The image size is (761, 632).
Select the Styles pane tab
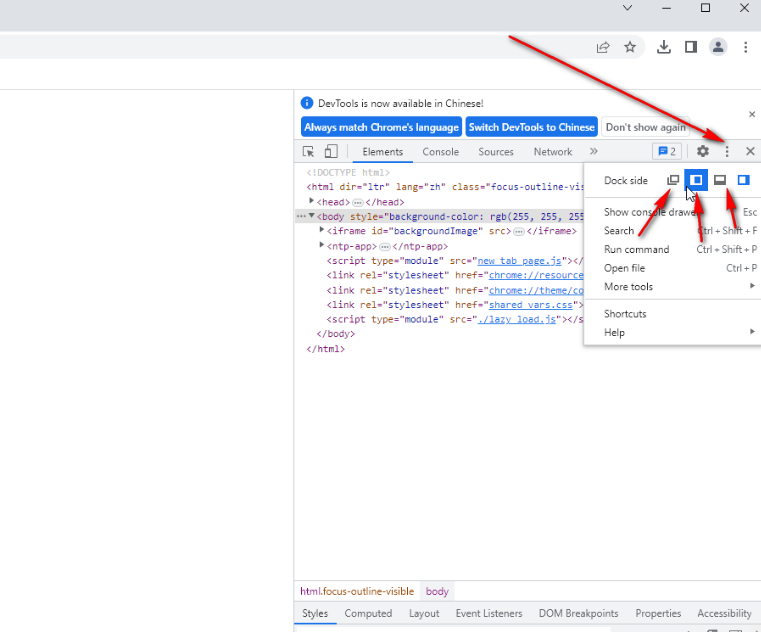[x=315, y=614]
